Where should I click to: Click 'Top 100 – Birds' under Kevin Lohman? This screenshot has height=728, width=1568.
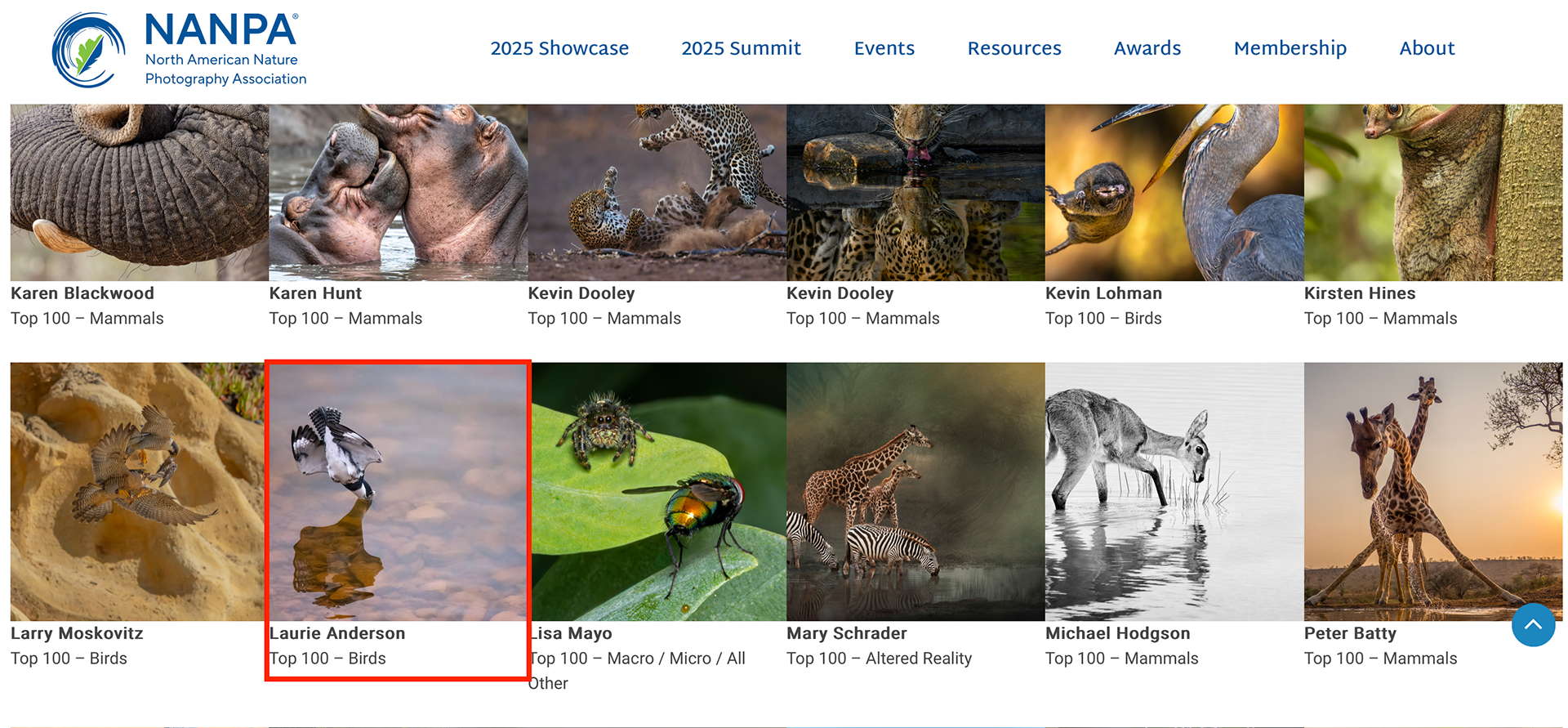pos(1103,319)
